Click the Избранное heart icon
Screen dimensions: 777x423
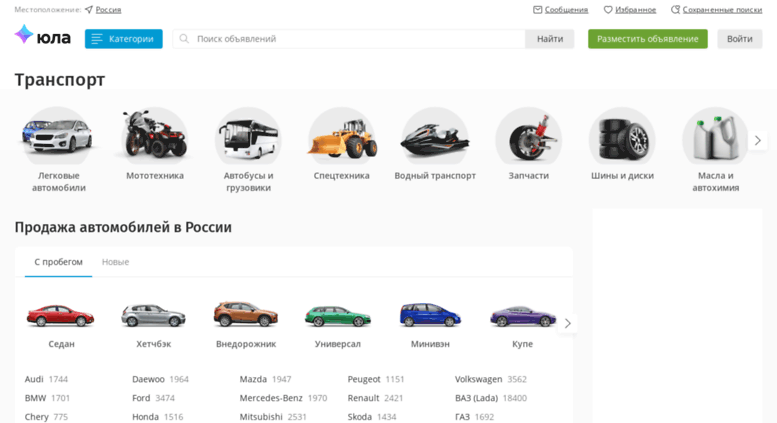pos(608,9)
